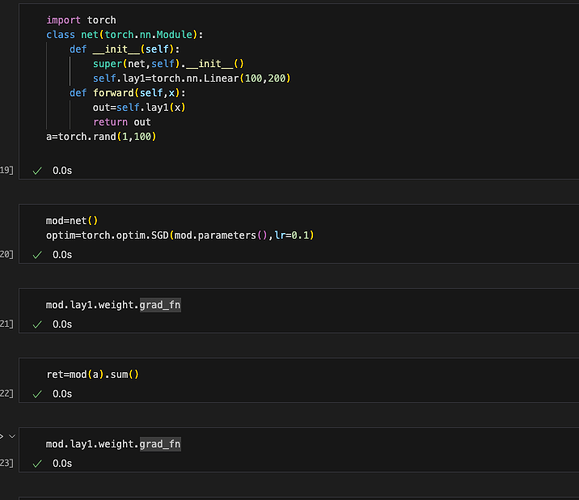Focus the ret=mod(a).sum() cell editor

[299, 374]
